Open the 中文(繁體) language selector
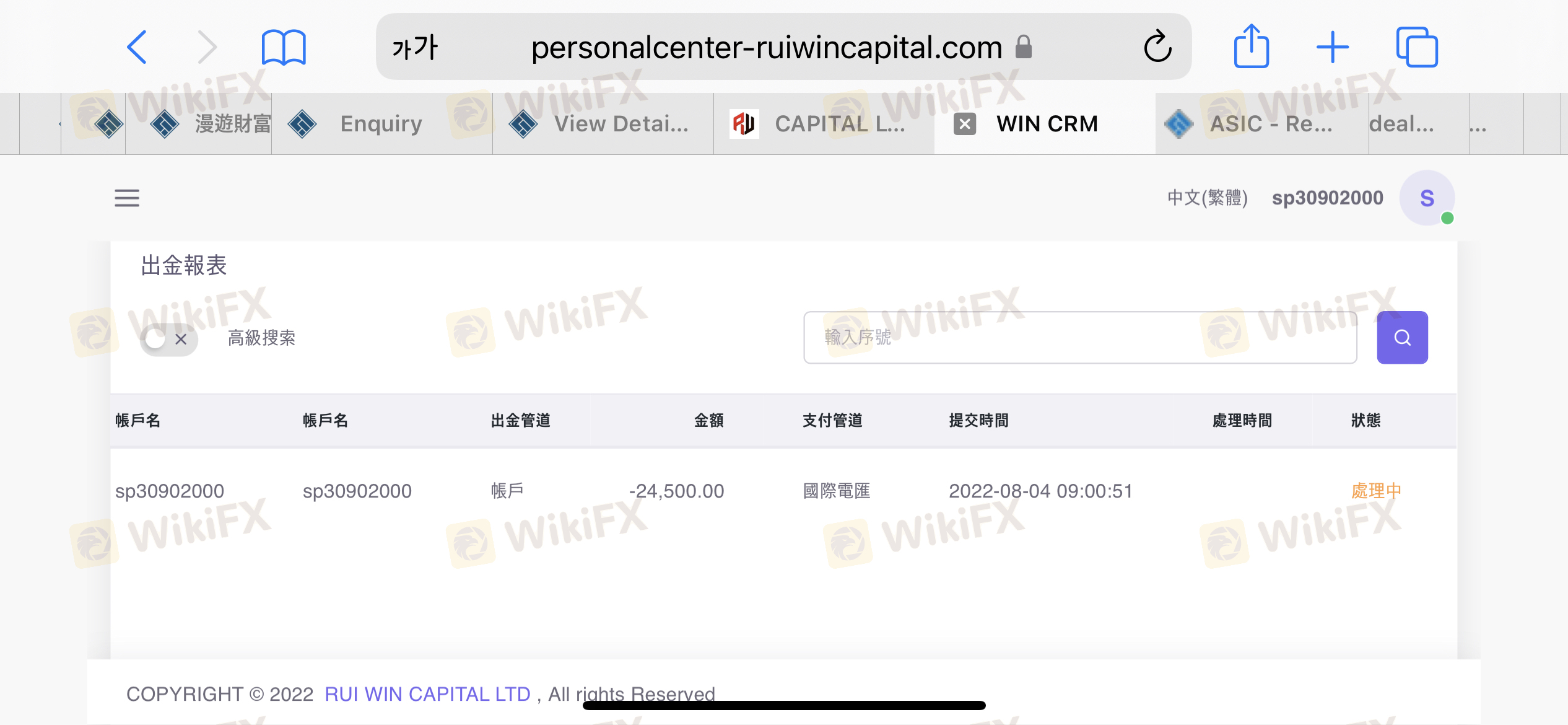 (x=1207, y=198)
